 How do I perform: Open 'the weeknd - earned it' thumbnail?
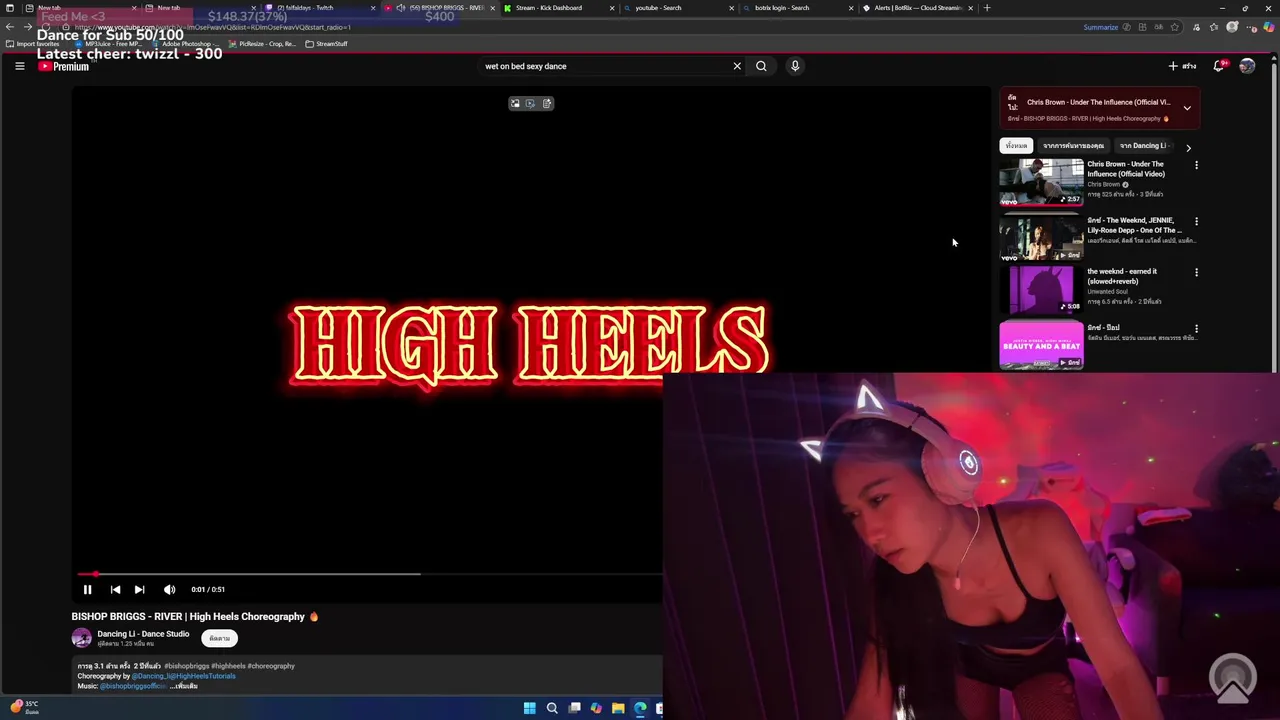point(1041,289)
